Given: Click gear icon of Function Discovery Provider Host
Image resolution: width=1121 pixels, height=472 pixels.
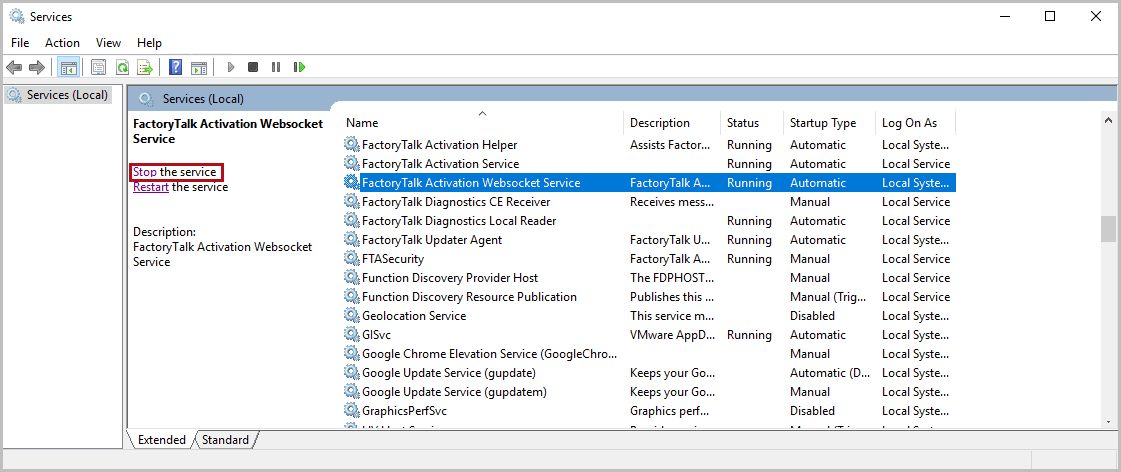Looking at the screenshot, I should [x=351, y=277].
